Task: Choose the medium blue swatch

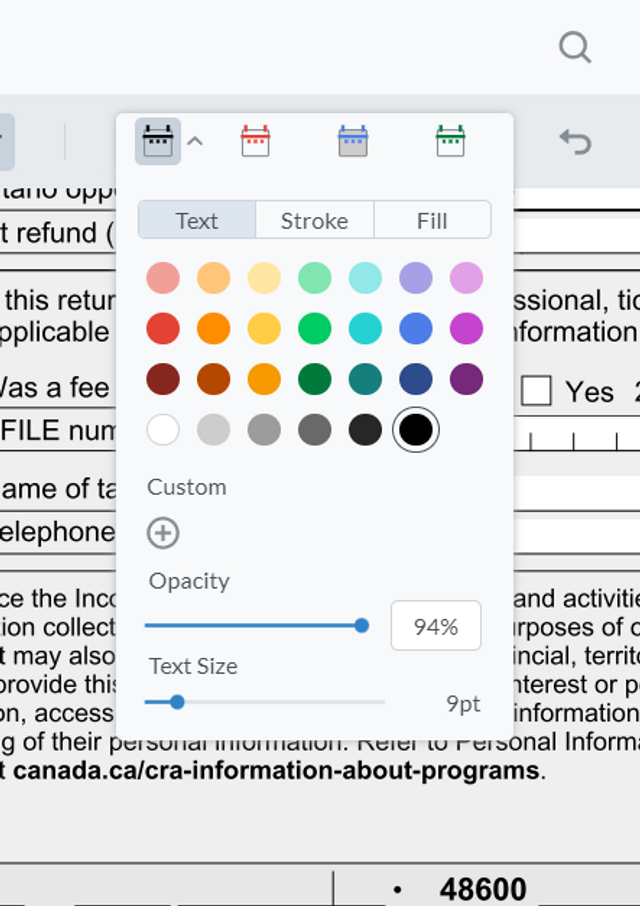Action: [416, 329]
